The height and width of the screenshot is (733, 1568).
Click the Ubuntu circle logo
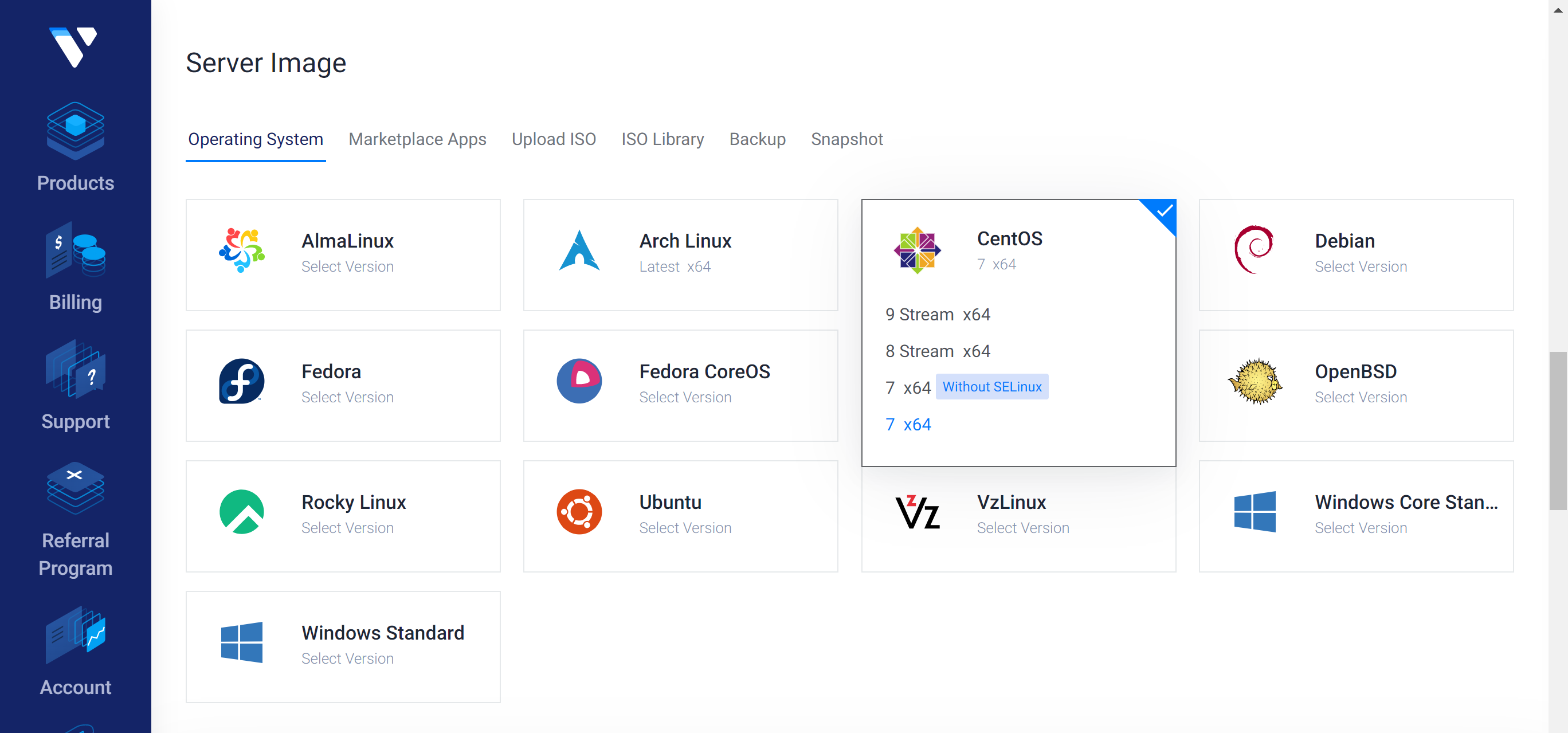(x=579, y=511)
